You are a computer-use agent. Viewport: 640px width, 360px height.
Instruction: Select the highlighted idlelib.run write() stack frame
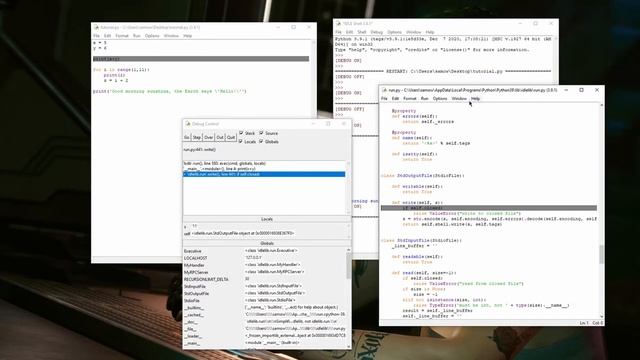pyautogui.click(x=264, y=174)
